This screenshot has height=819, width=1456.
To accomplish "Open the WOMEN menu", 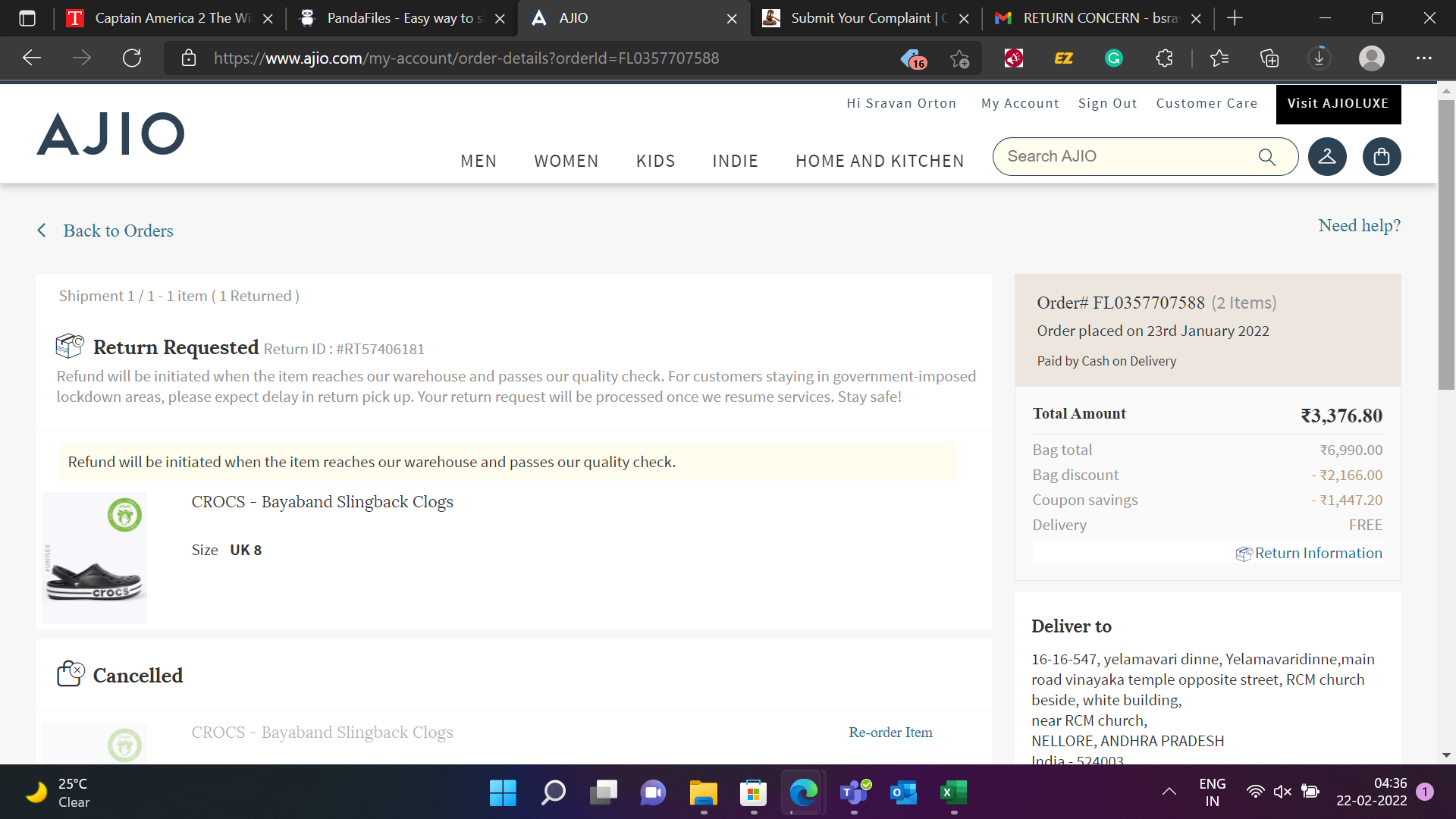I will pos(566,161).
